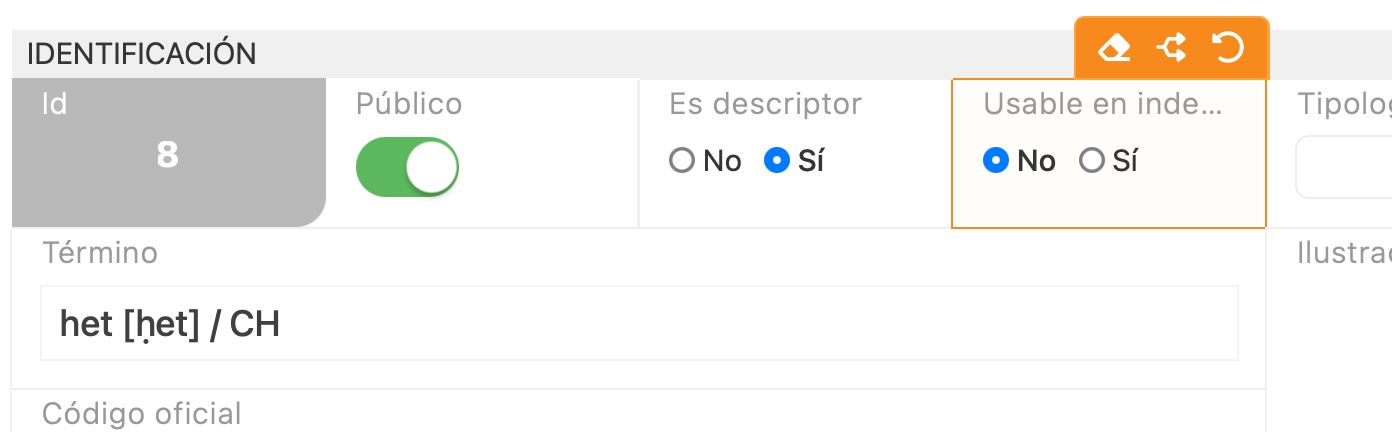Click the eraser icon in orange toolbar
Viewport: 1392px width, 432px height.
pyautogui.click(x=1114, y=48)
